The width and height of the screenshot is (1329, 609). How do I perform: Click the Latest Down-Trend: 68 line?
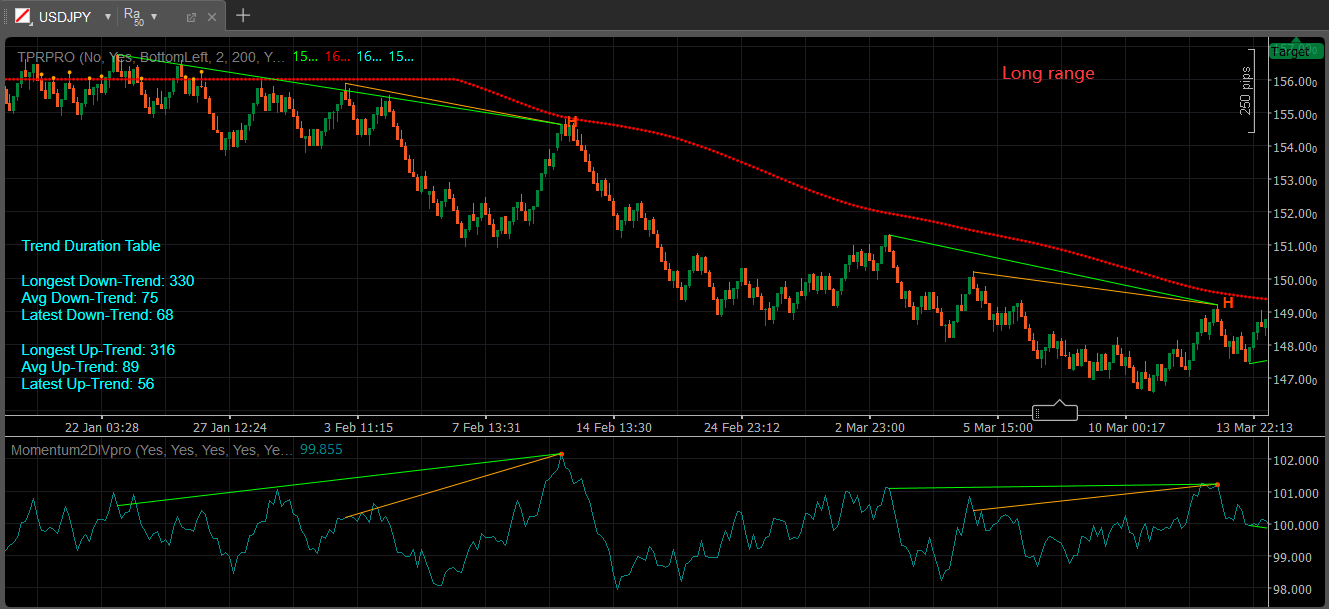97,315
